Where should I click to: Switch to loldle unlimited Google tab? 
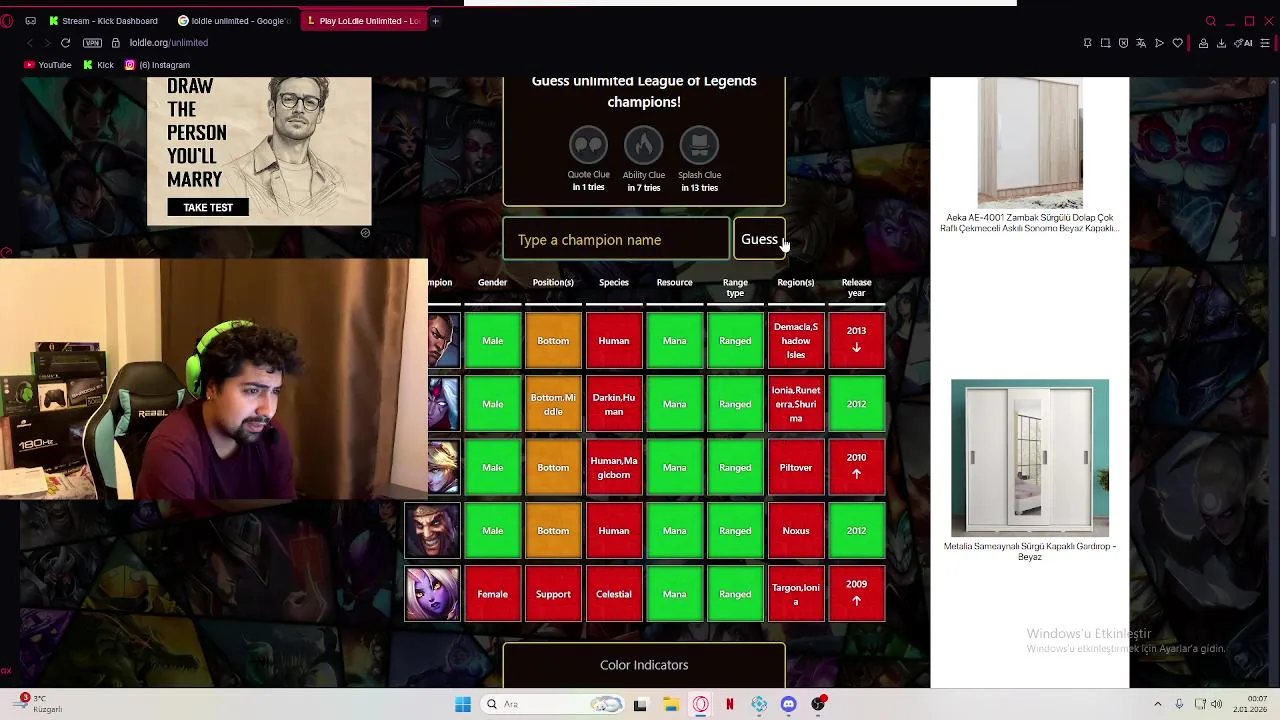[x=234, y=20]
